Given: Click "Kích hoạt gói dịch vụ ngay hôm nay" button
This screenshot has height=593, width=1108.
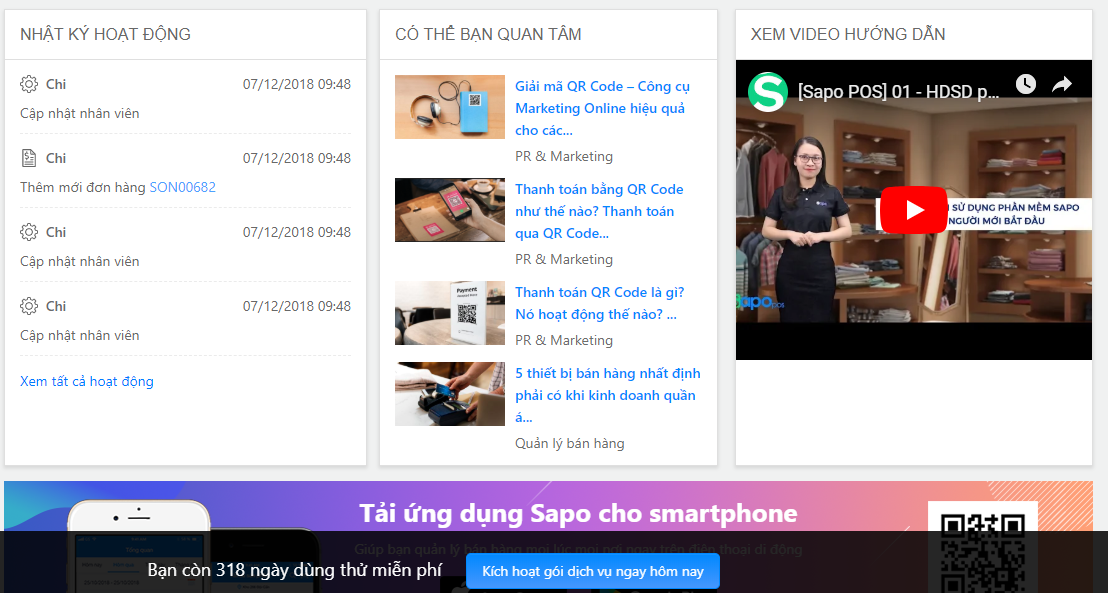Looking at the screenshot, I should pos(593,571).
